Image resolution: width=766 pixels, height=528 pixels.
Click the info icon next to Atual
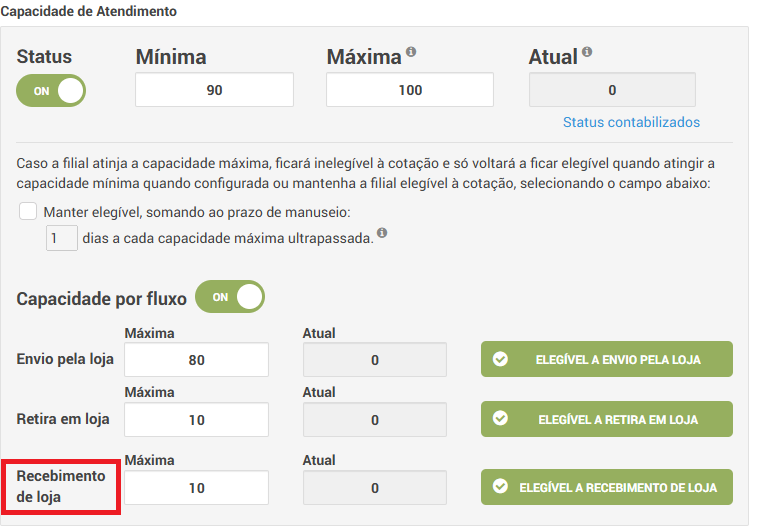(x=587, y=52)
